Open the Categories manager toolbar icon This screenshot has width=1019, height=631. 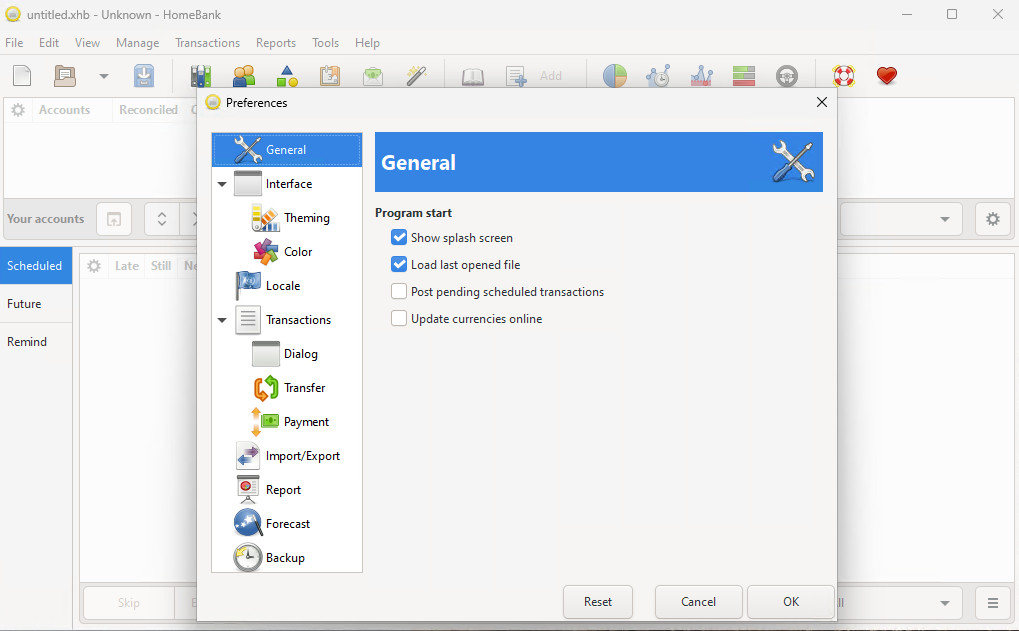tap(287, 76)
